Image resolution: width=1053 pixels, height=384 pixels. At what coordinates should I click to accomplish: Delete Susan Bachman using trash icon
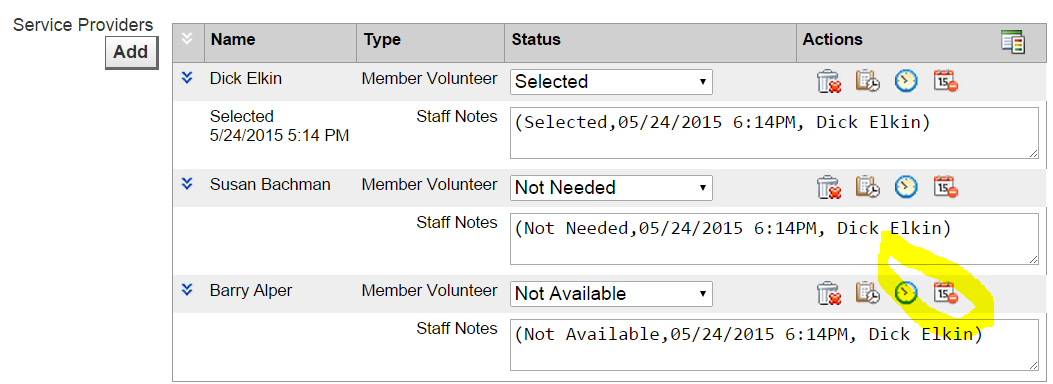pos(829,187)
